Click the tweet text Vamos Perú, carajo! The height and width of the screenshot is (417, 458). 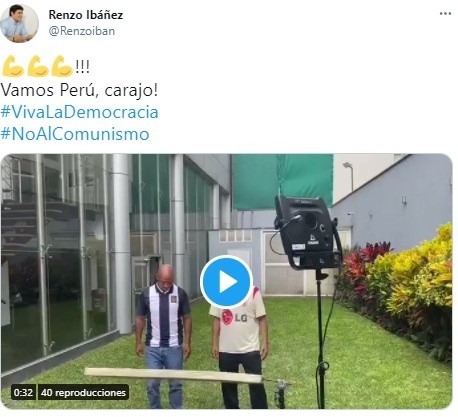click(79, 90)
